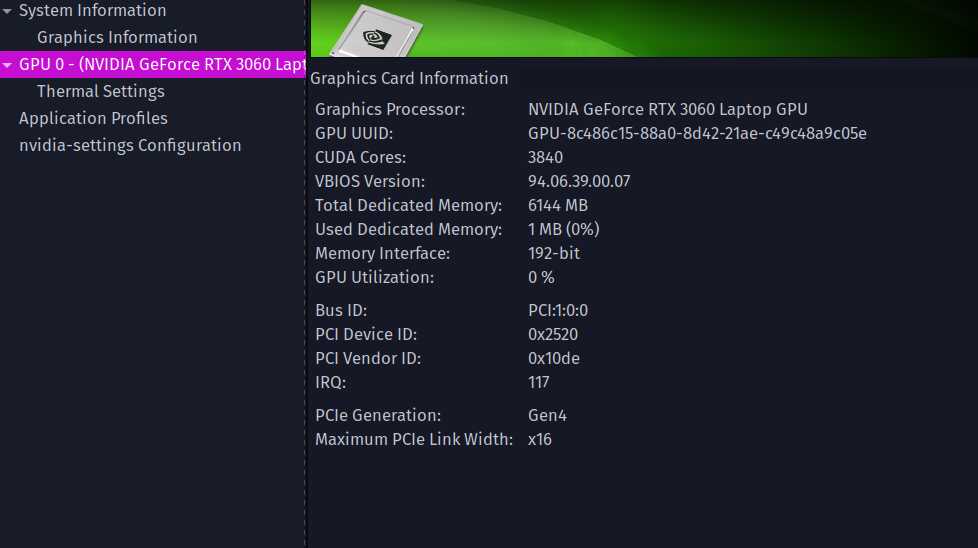Click the green NVIDIA banner image
The image size is (978, 548).
(644, 28)
